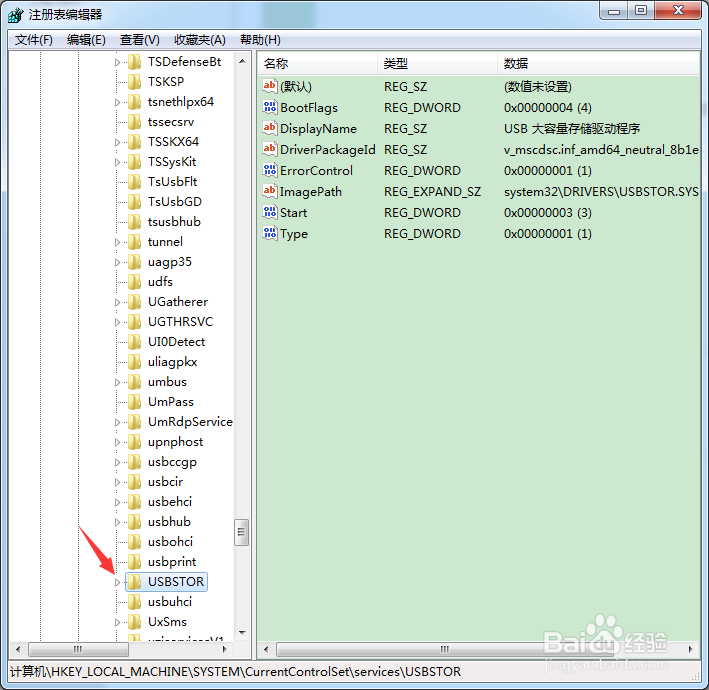Select the usbehci tree key
709x690 pixels.
click(x=170, y=502)
